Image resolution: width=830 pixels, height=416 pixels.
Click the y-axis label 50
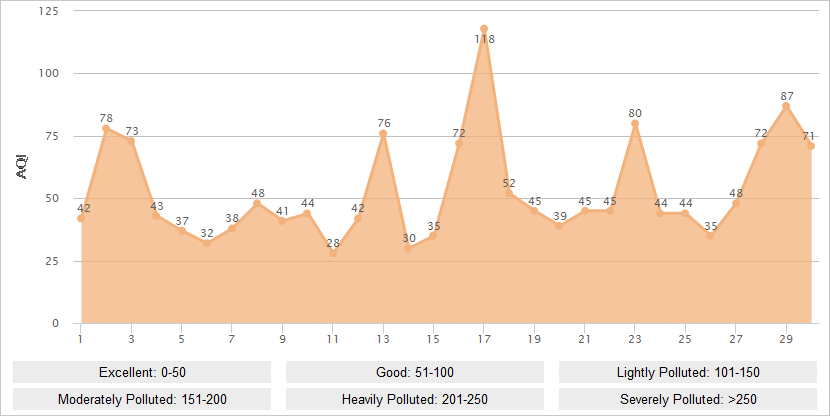point(52,198)
